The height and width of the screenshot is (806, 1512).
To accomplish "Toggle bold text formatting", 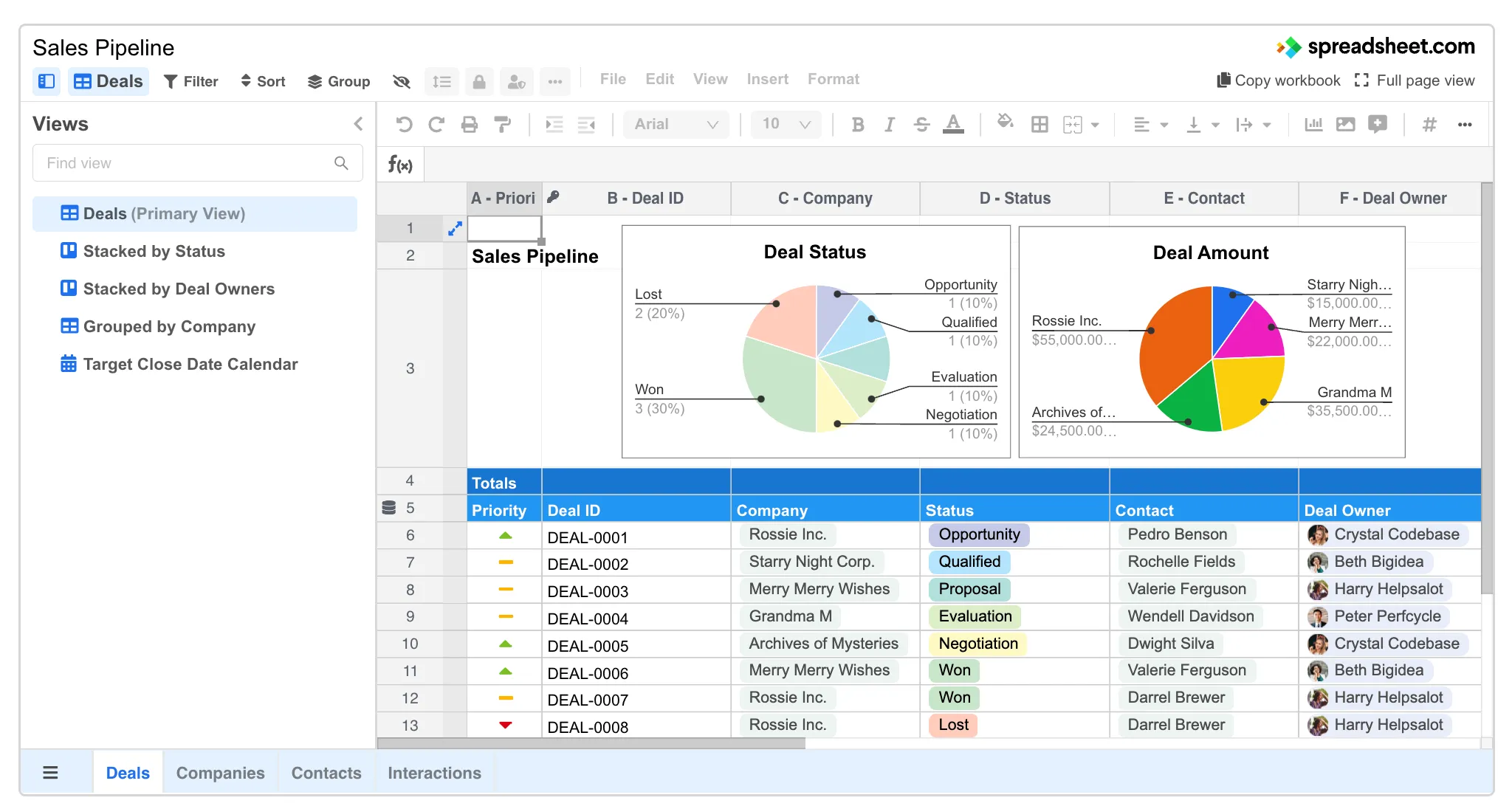I will coord(858,124).
